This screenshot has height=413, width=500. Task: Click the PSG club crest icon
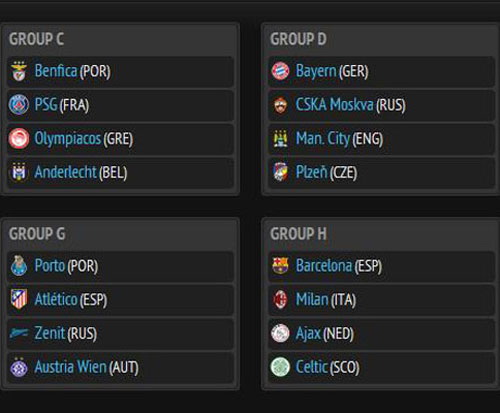click(19, 105)
